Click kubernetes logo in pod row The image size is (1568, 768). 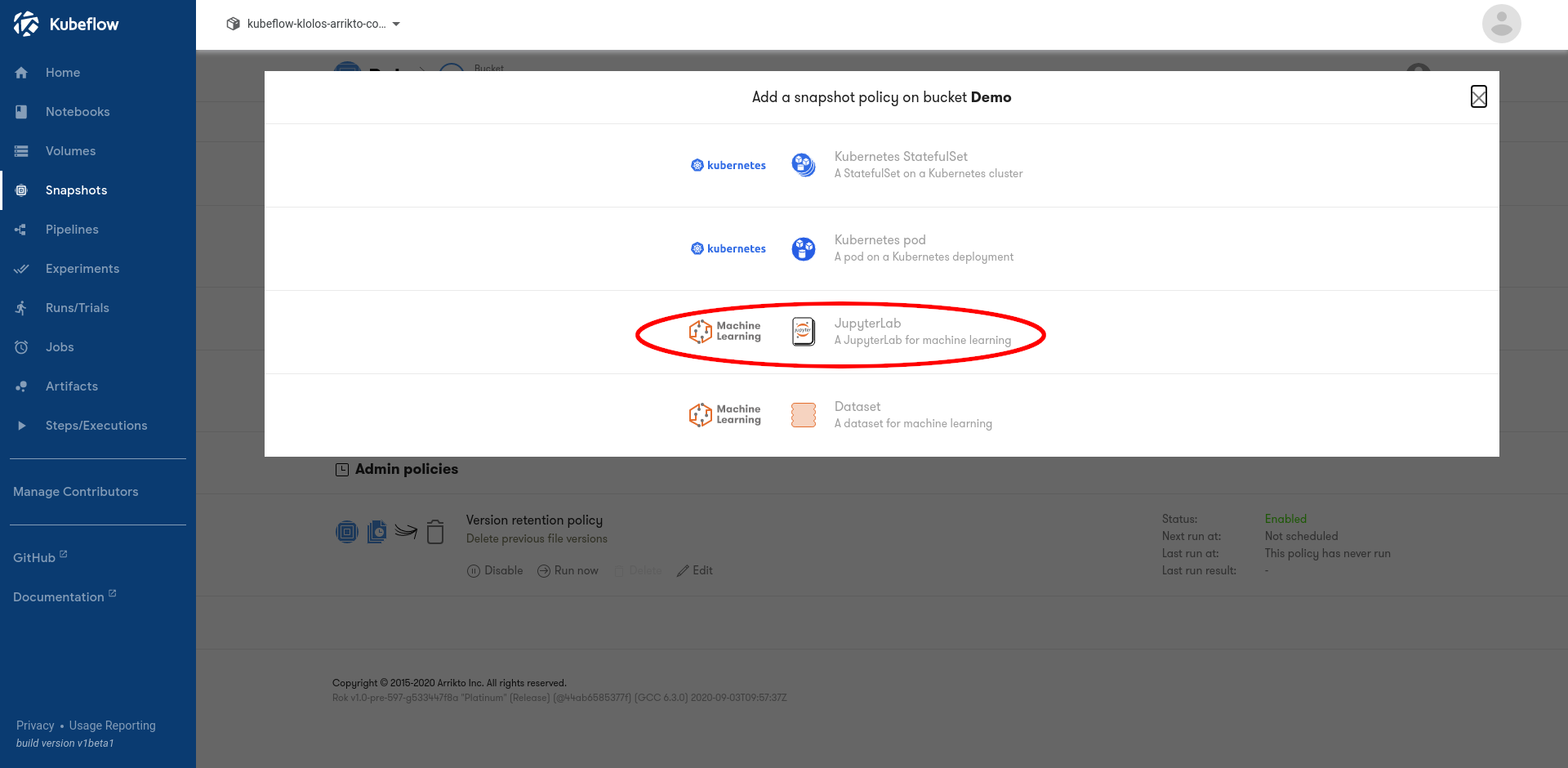(x=728, y=248)
